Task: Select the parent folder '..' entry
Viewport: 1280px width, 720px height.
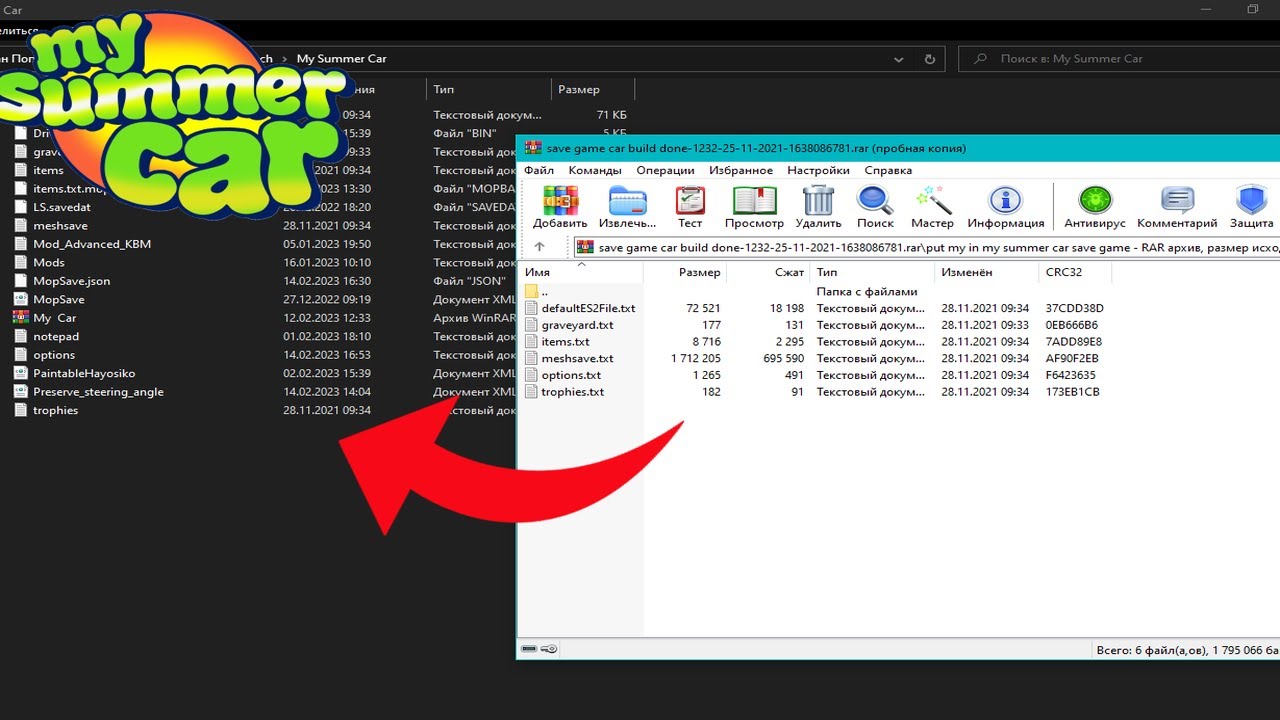Action: (531, 291)
